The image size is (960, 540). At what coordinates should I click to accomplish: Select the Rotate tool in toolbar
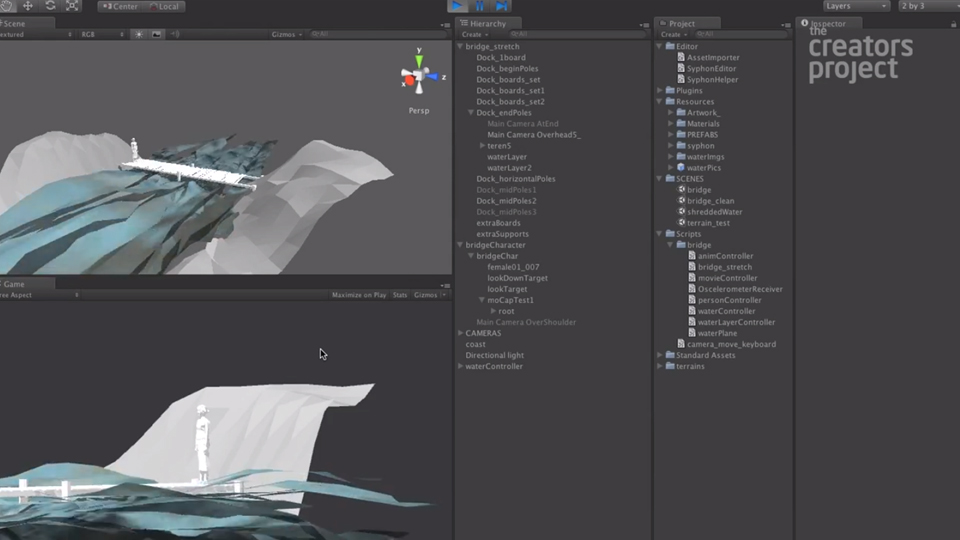tap(50, 6)
